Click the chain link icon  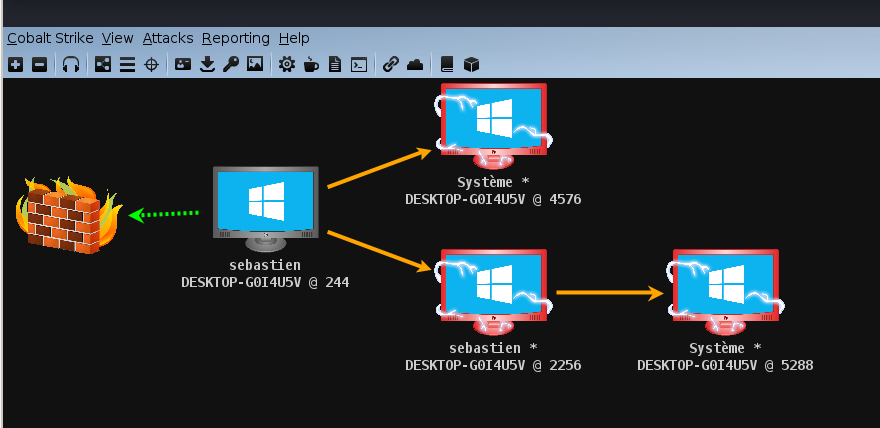click(x=391, y=65)
